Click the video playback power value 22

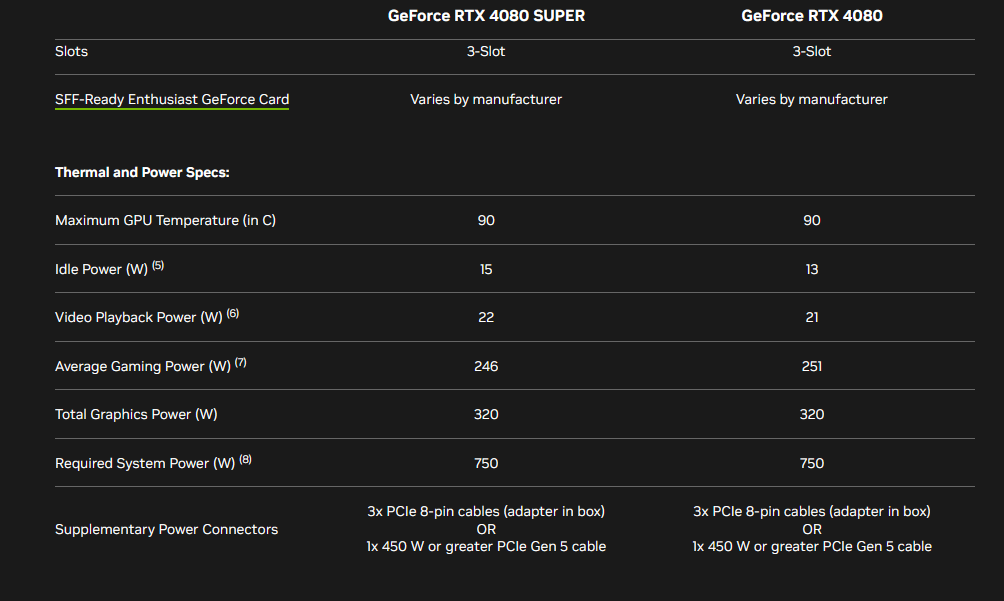click(486, 317)
